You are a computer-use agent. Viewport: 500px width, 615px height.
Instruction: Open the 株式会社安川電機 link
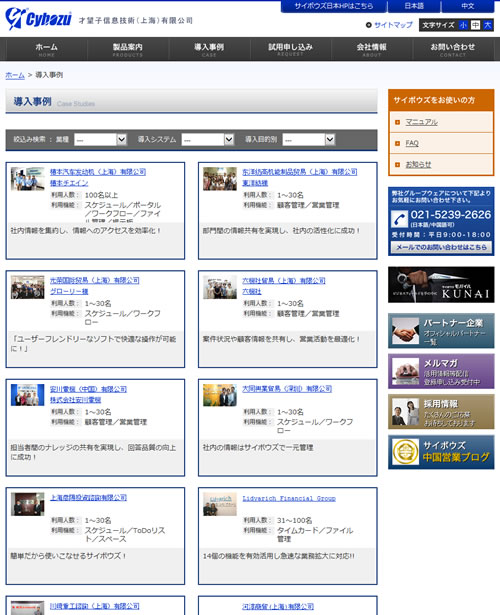75,400
